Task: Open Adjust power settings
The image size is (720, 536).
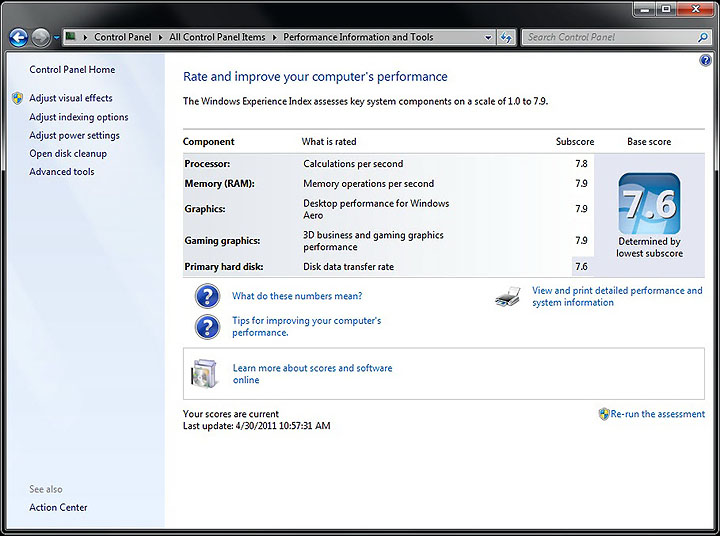Action: coord(74,135)
